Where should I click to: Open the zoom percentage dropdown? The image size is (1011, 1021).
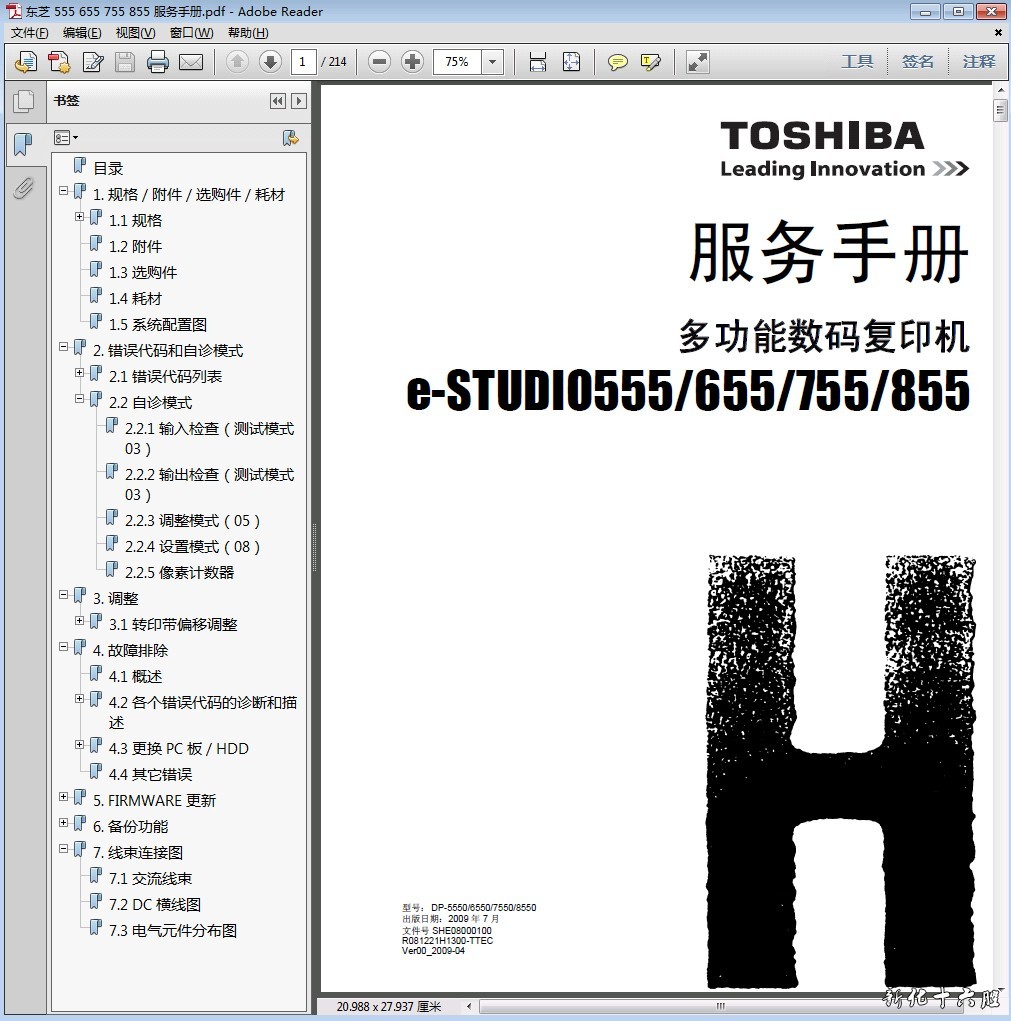492,62
